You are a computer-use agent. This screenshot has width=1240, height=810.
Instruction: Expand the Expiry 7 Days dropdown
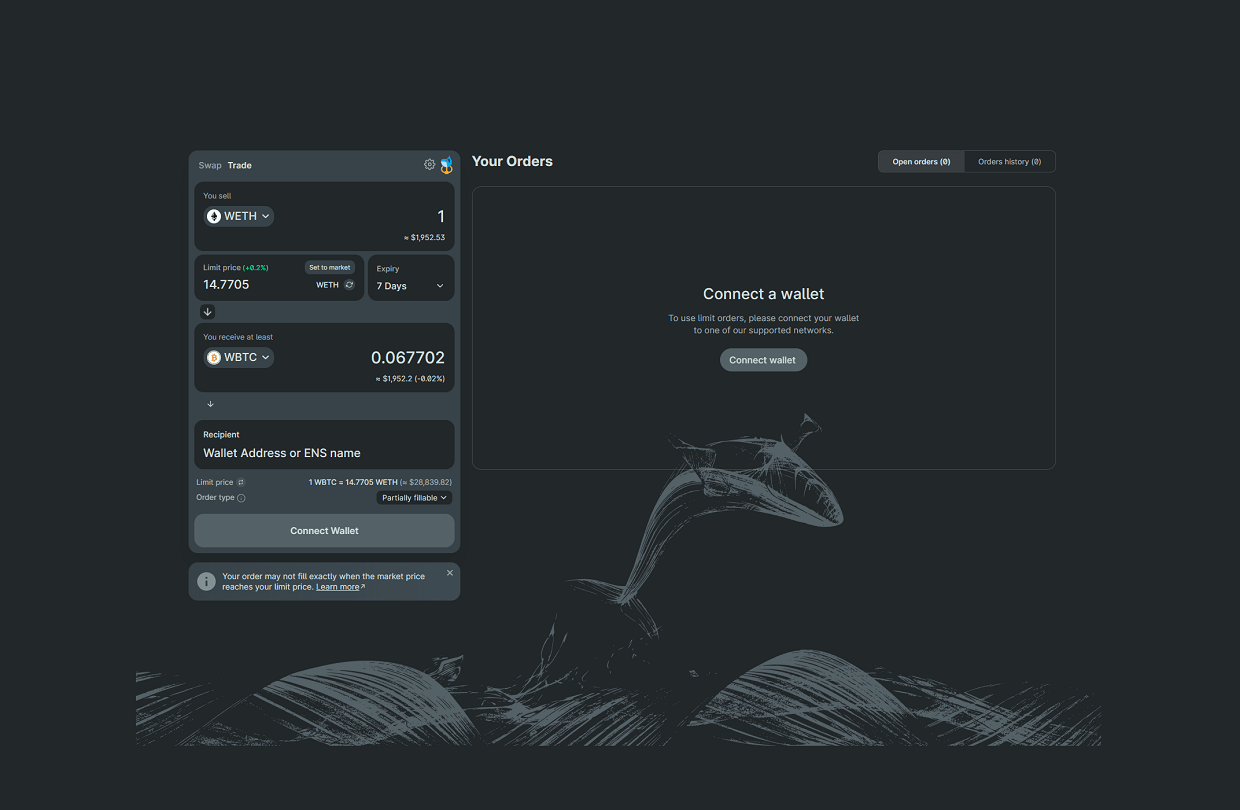[x=410, y=286]
